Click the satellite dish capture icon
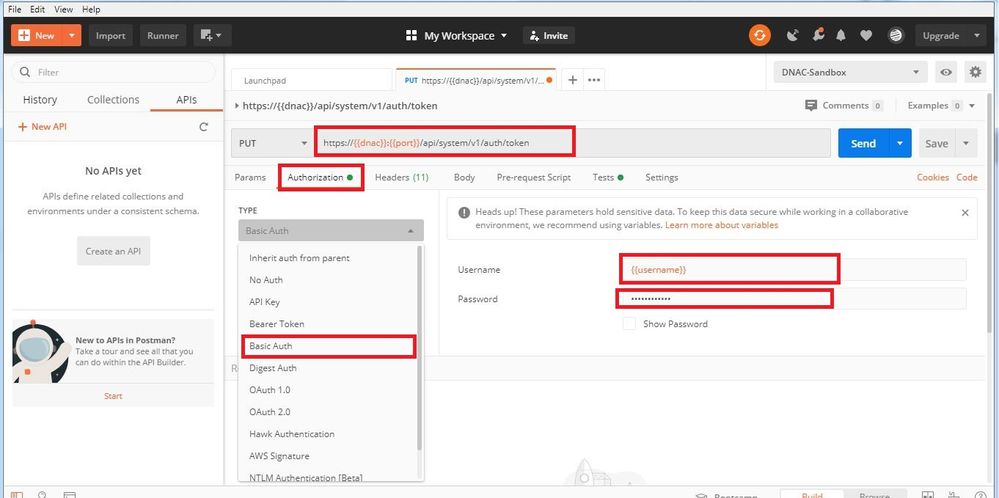999x498 pixels. click(793, 36)
